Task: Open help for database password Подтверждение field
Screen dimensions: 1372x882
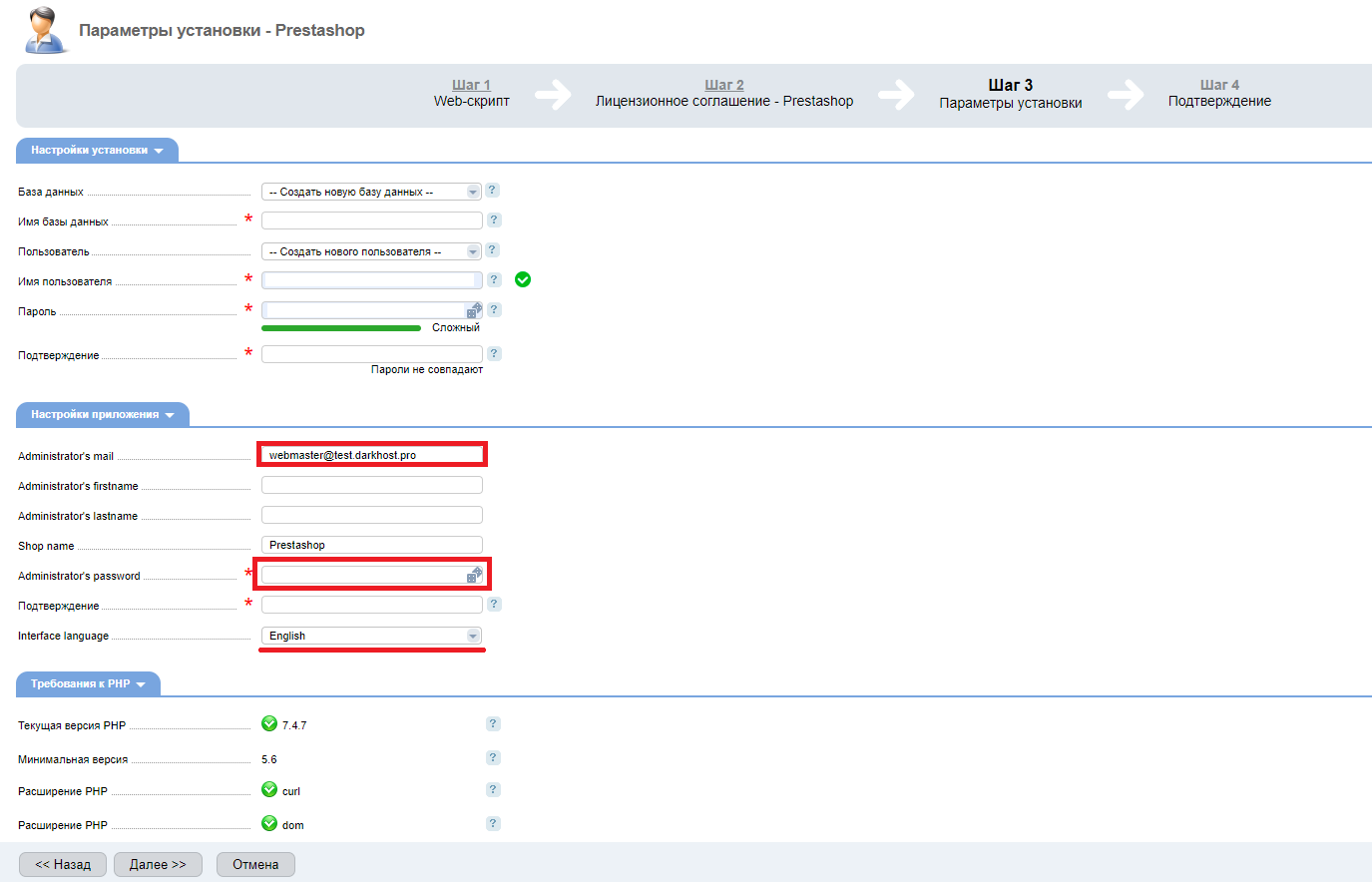Action: pyautogui.click(x=494, y=353)
